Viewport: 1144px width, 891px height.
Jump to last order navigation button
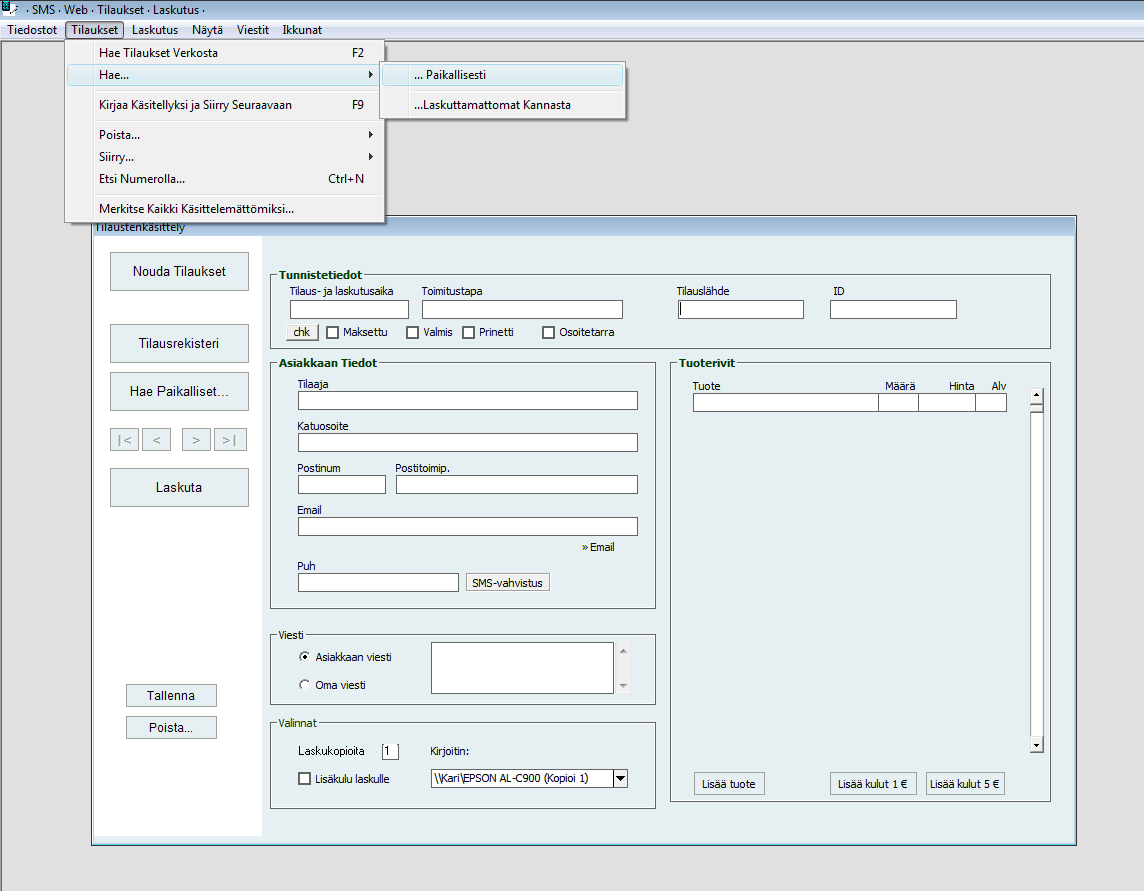tap(230, 440)
